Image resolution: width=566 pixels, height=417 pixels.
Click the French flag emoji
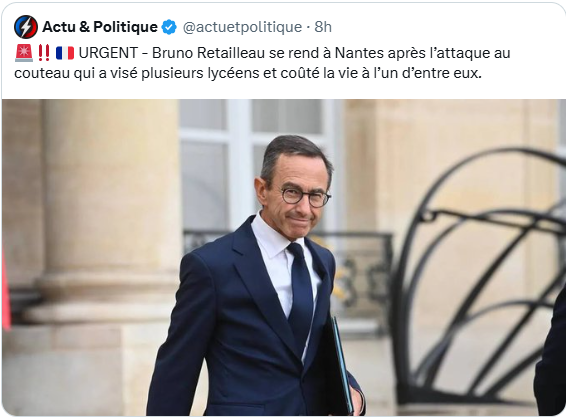tap(65, 53)
